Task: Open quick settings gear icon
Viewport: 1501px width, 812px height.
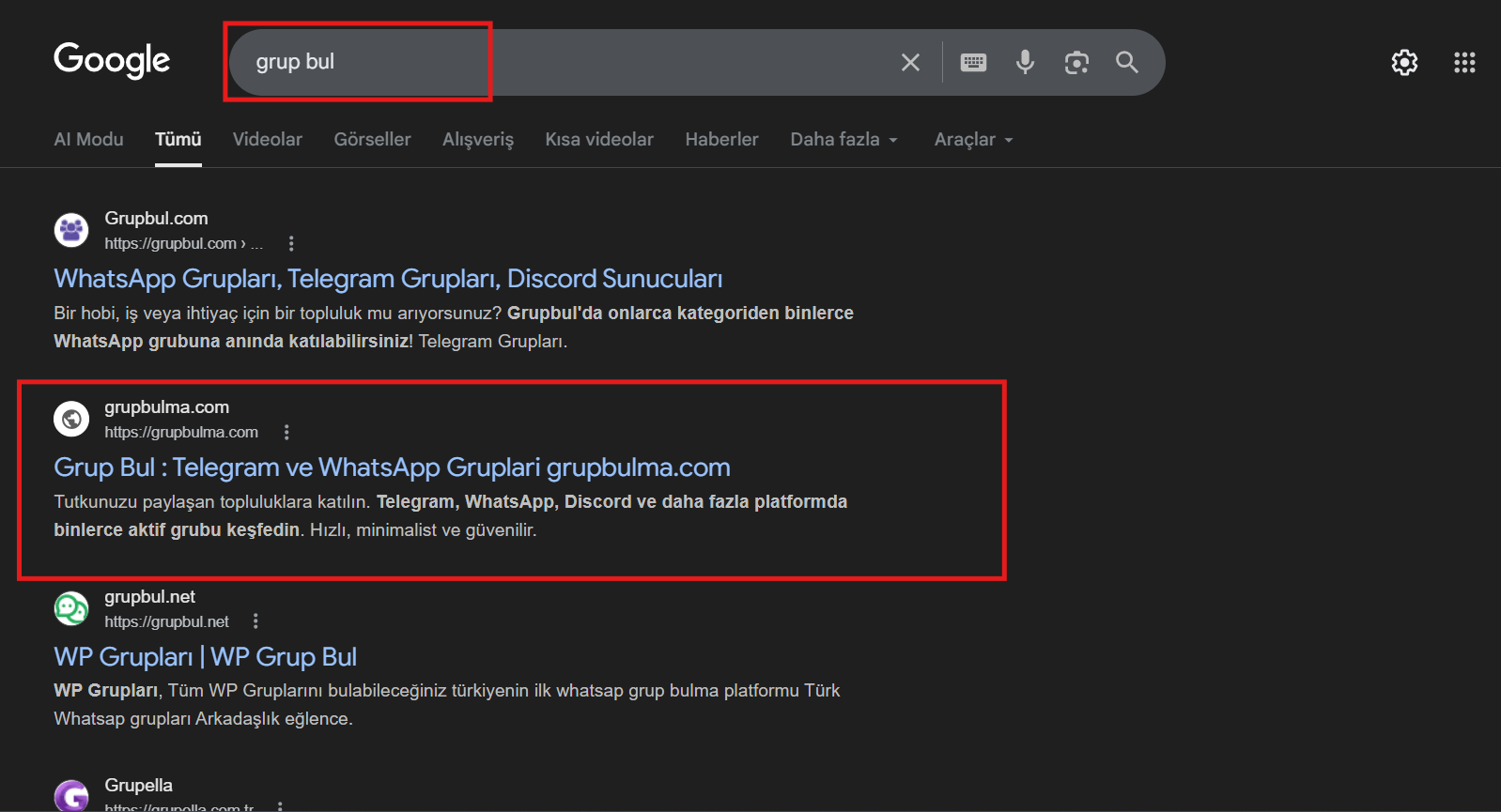Action: (x=1404, y=62)
